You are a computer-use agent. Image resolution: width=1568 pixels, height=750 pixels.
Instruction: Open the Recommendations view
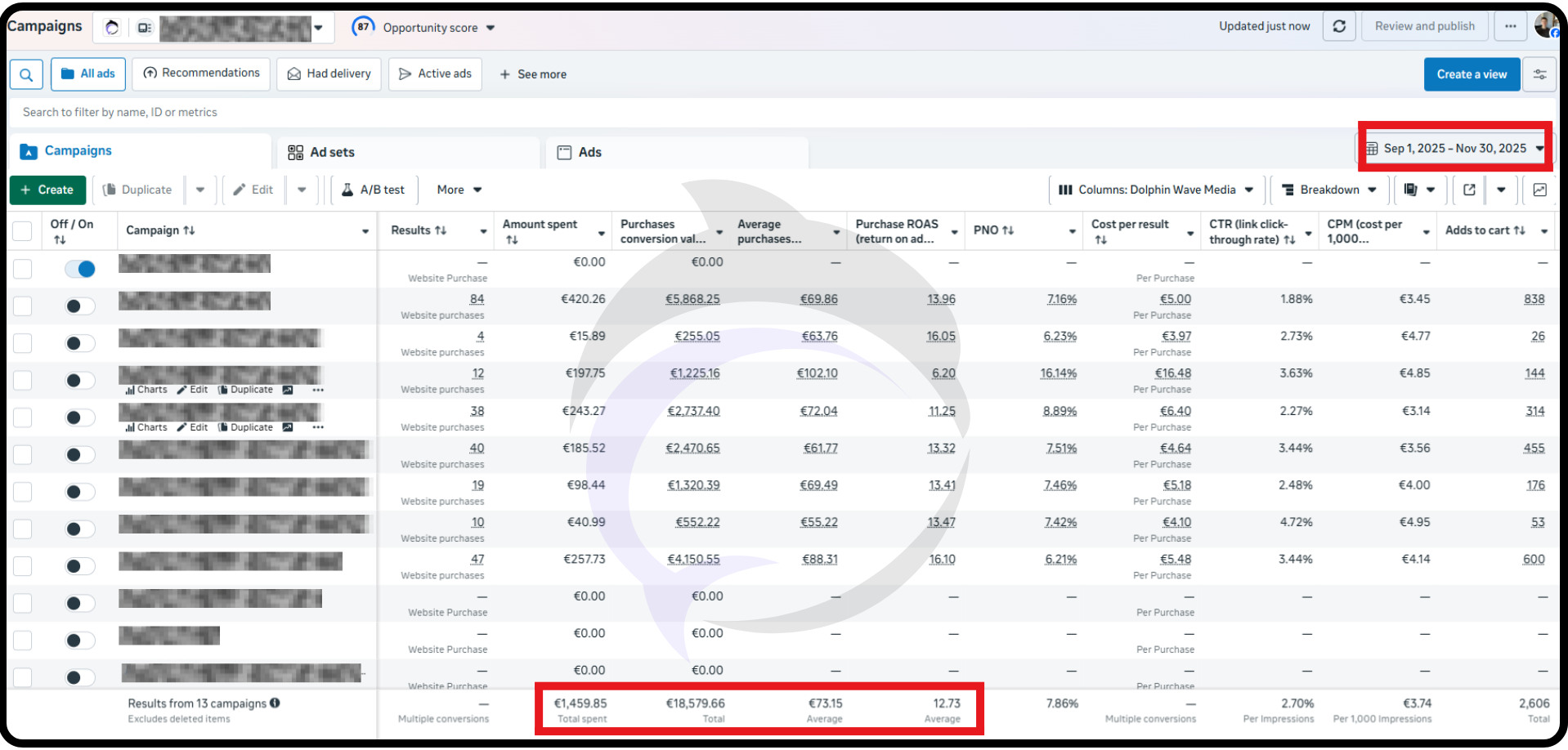[x=201, y=74]
